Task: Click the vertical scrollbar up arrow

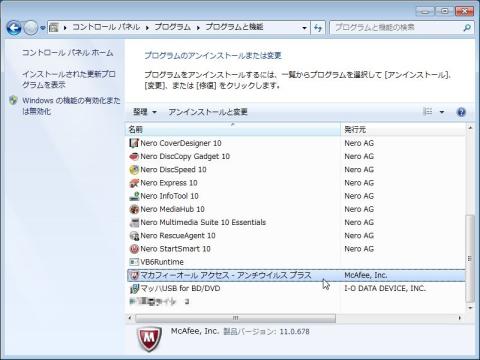Action: 470,128
